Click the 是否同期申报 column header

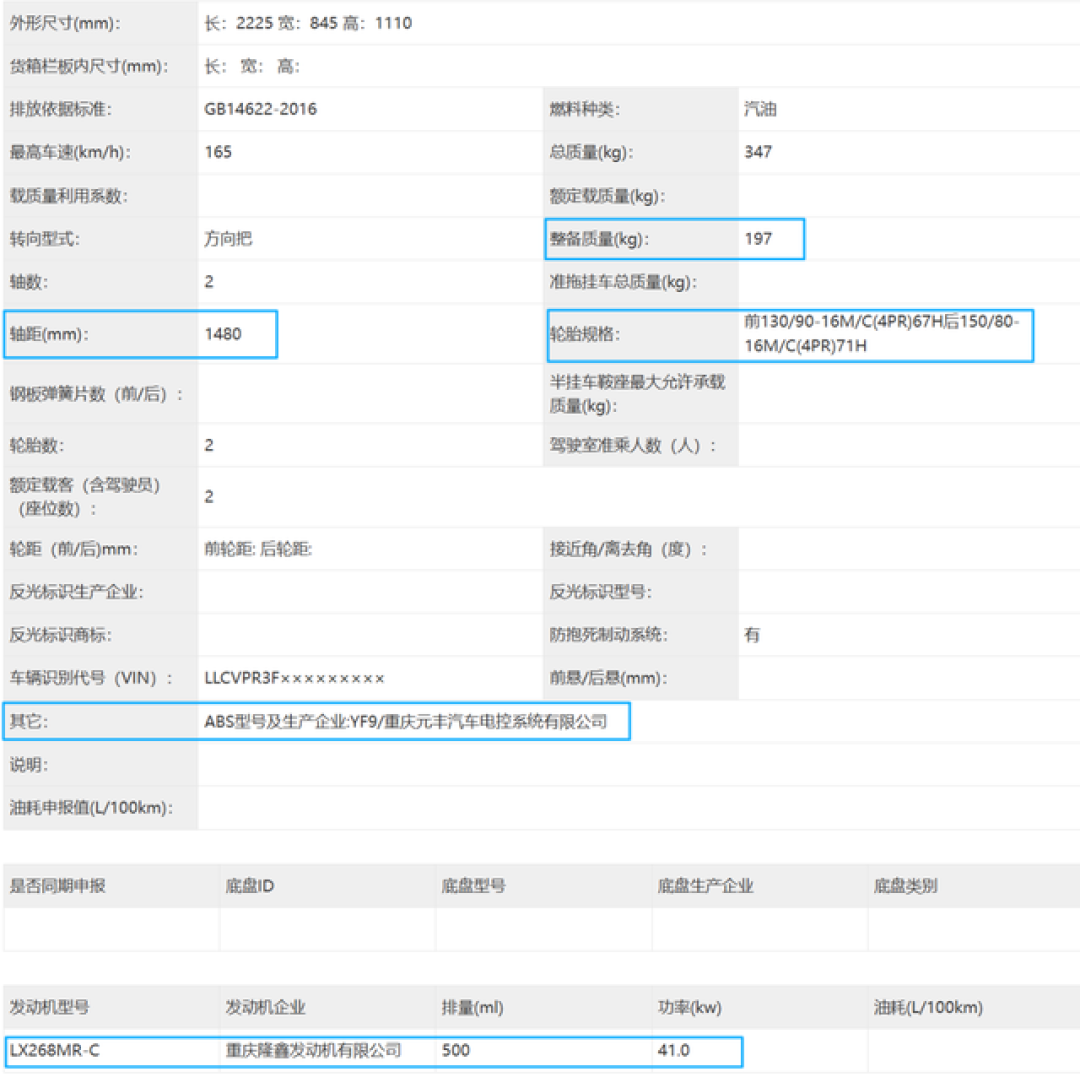(57, 886)
